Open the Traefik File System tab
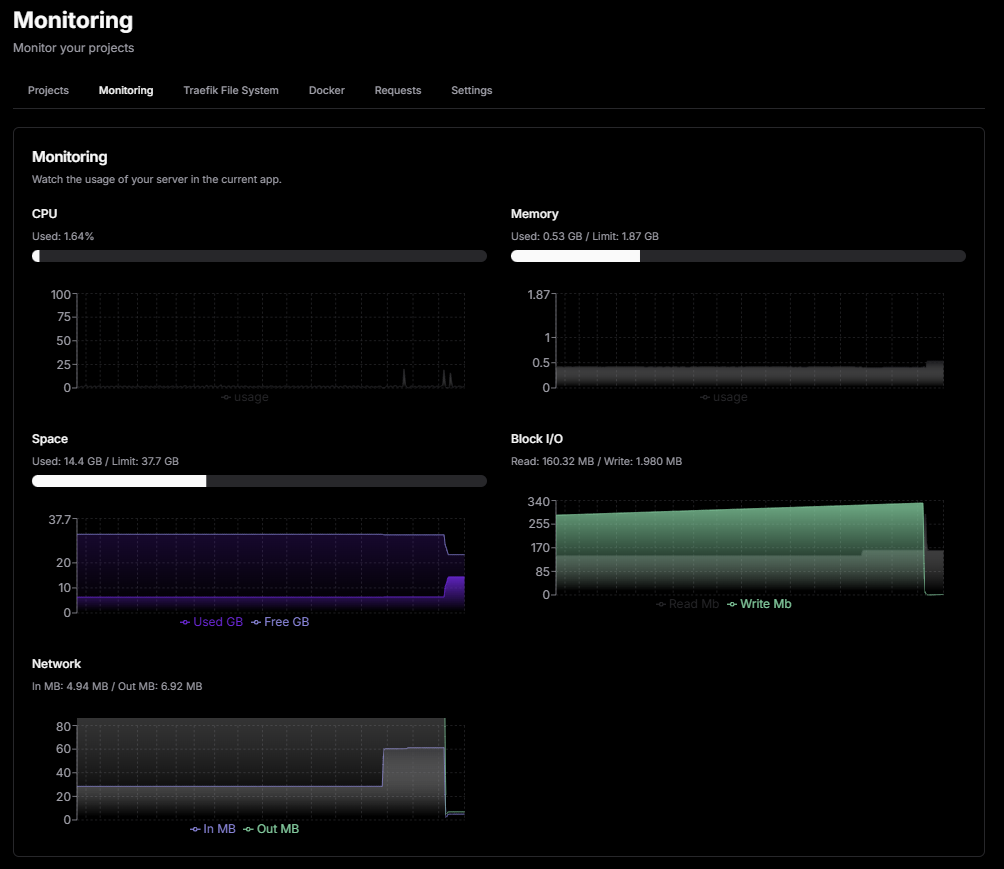The image size is (1004, 869). tap(231, 90)
